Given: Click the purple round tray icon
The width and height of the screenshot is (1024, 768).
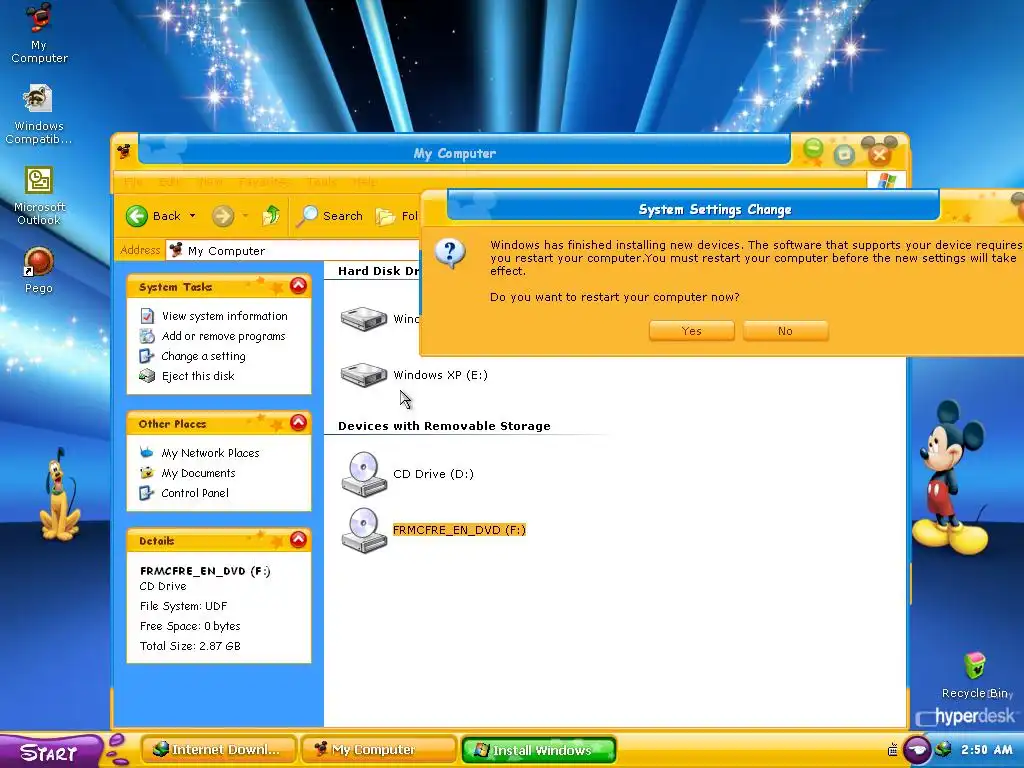Looking at the screenshot, I should (x=917, y=750).
